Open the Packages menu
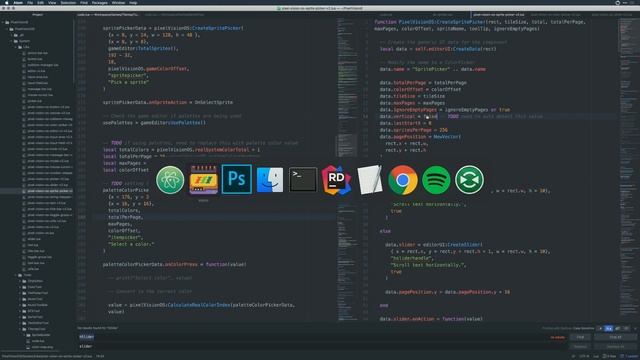 click(x=99, y=2)
